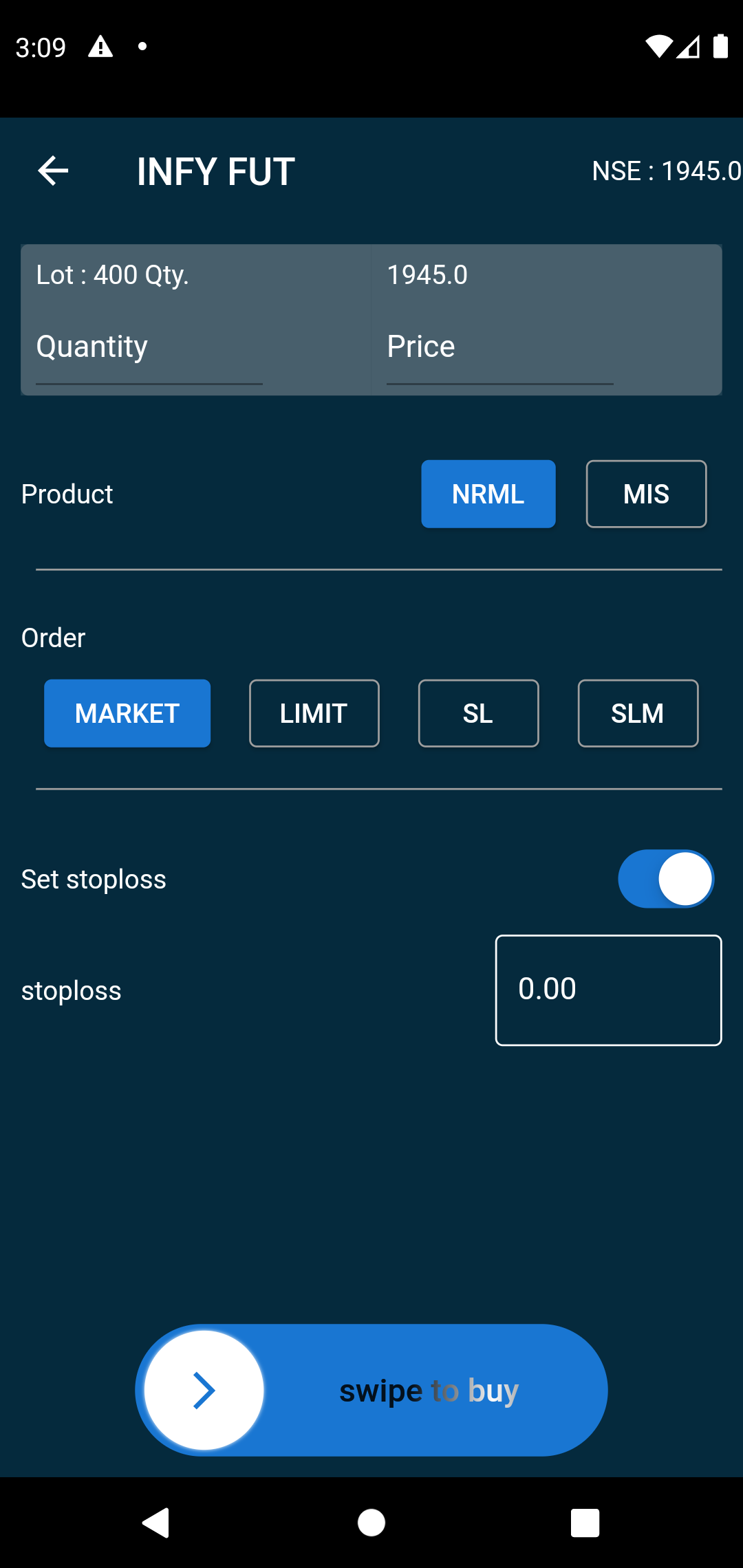Tap the warning triangle in status bar
743x1568 pixels.
100,47
